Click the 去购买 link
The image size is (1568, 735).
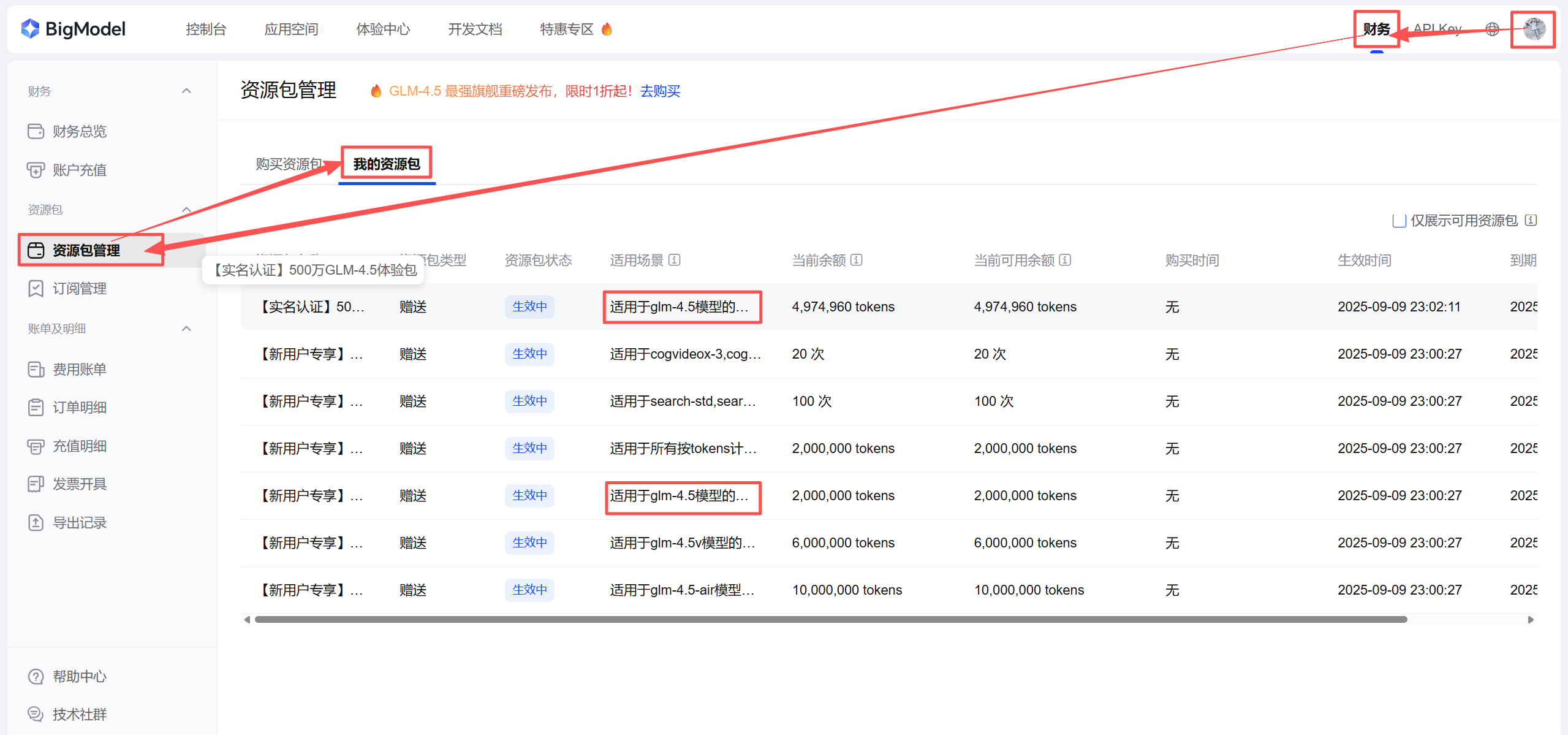661,91
